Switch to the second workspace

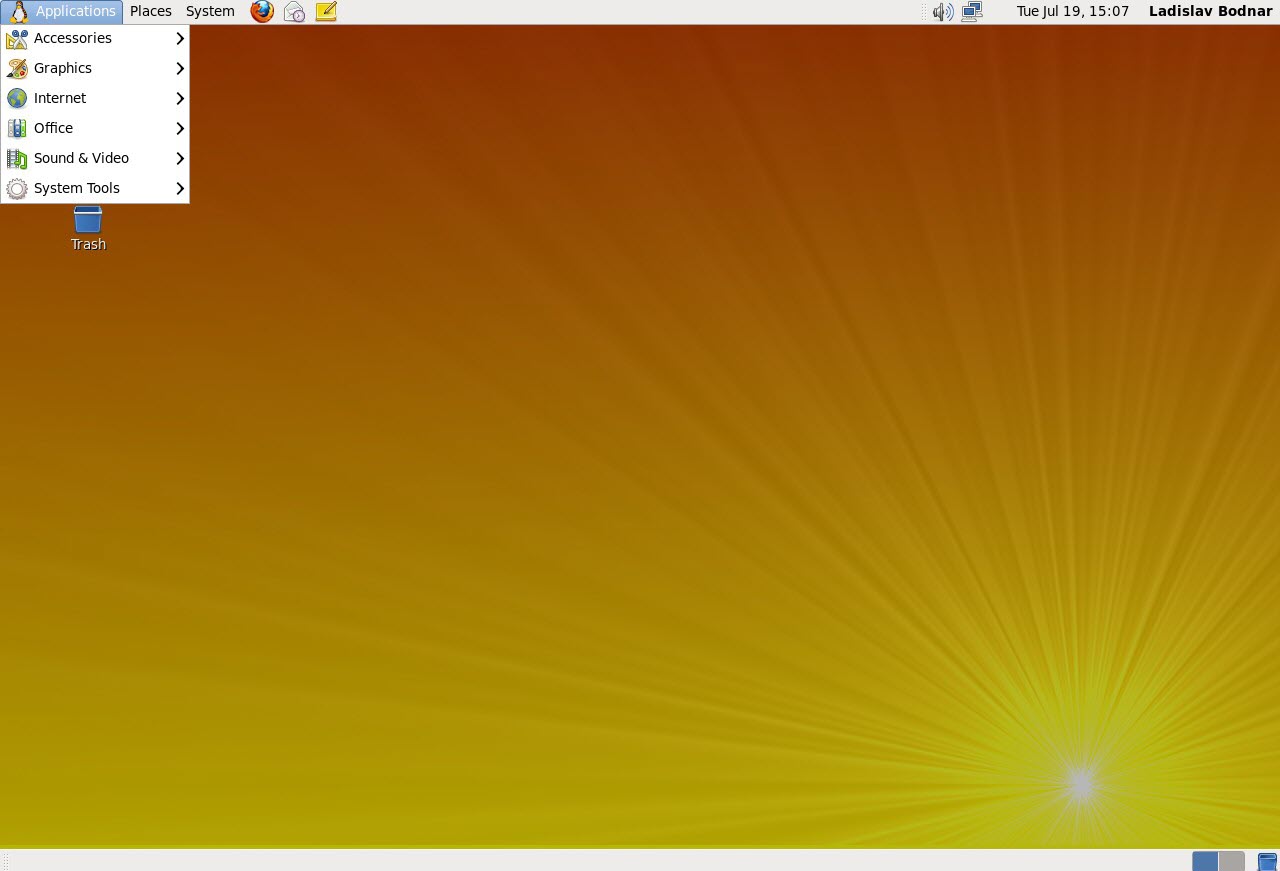click(1232, 861)
